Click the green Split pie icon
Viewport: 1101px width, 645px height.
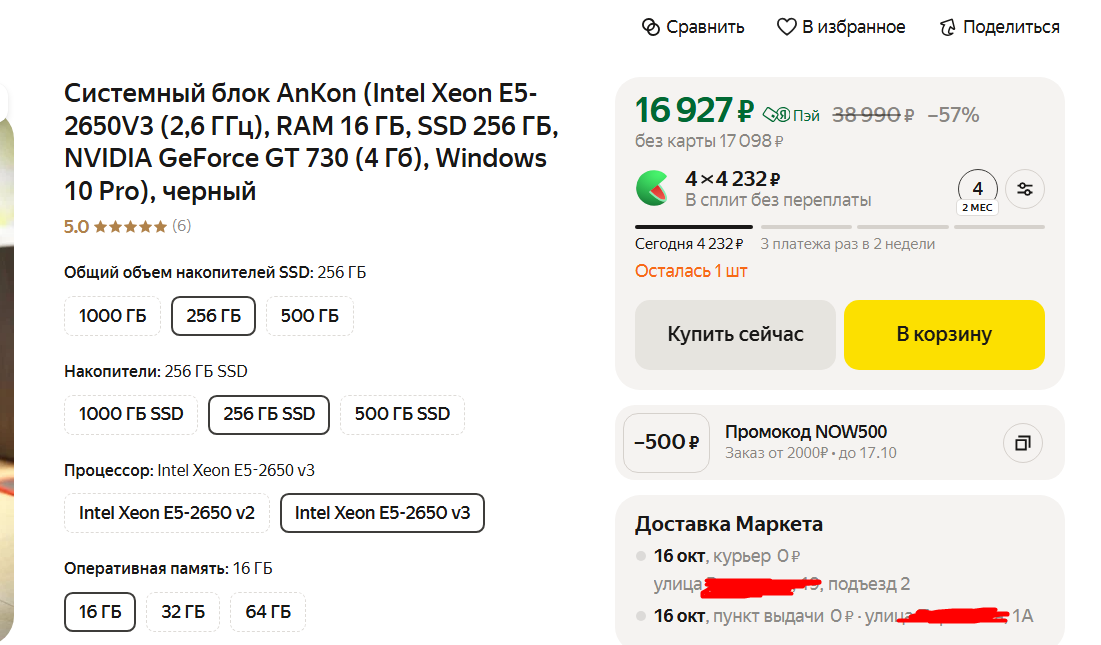[653, 188]
